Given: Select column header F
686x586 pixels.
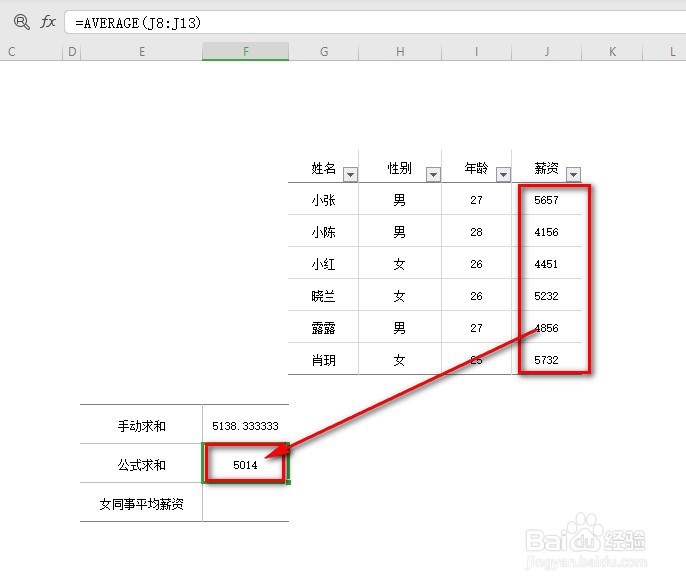Looking at the screenshot, I should (245, 52).
